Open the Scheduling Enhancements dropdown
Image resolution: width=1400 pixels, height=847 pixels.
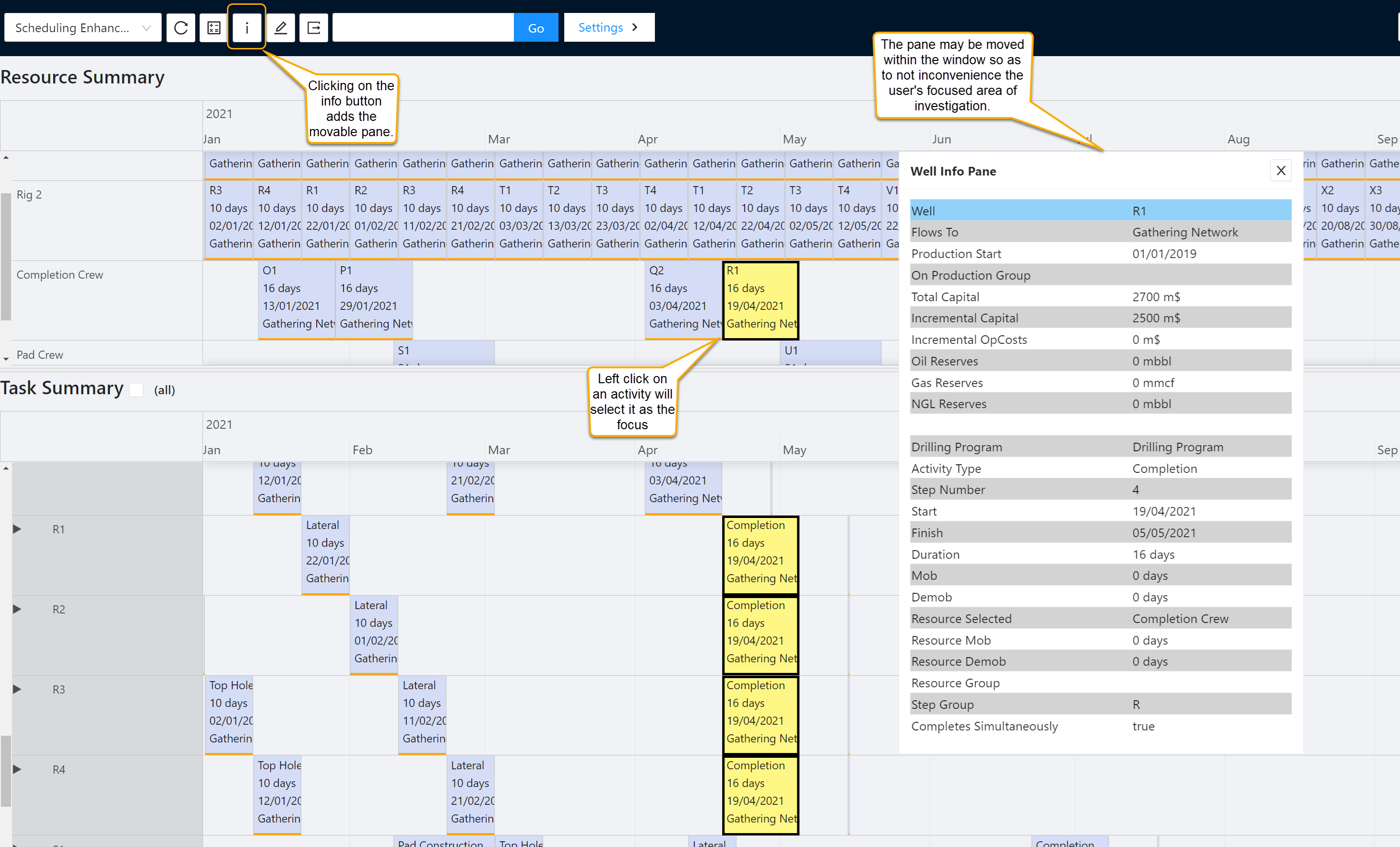tap(83, 28)
